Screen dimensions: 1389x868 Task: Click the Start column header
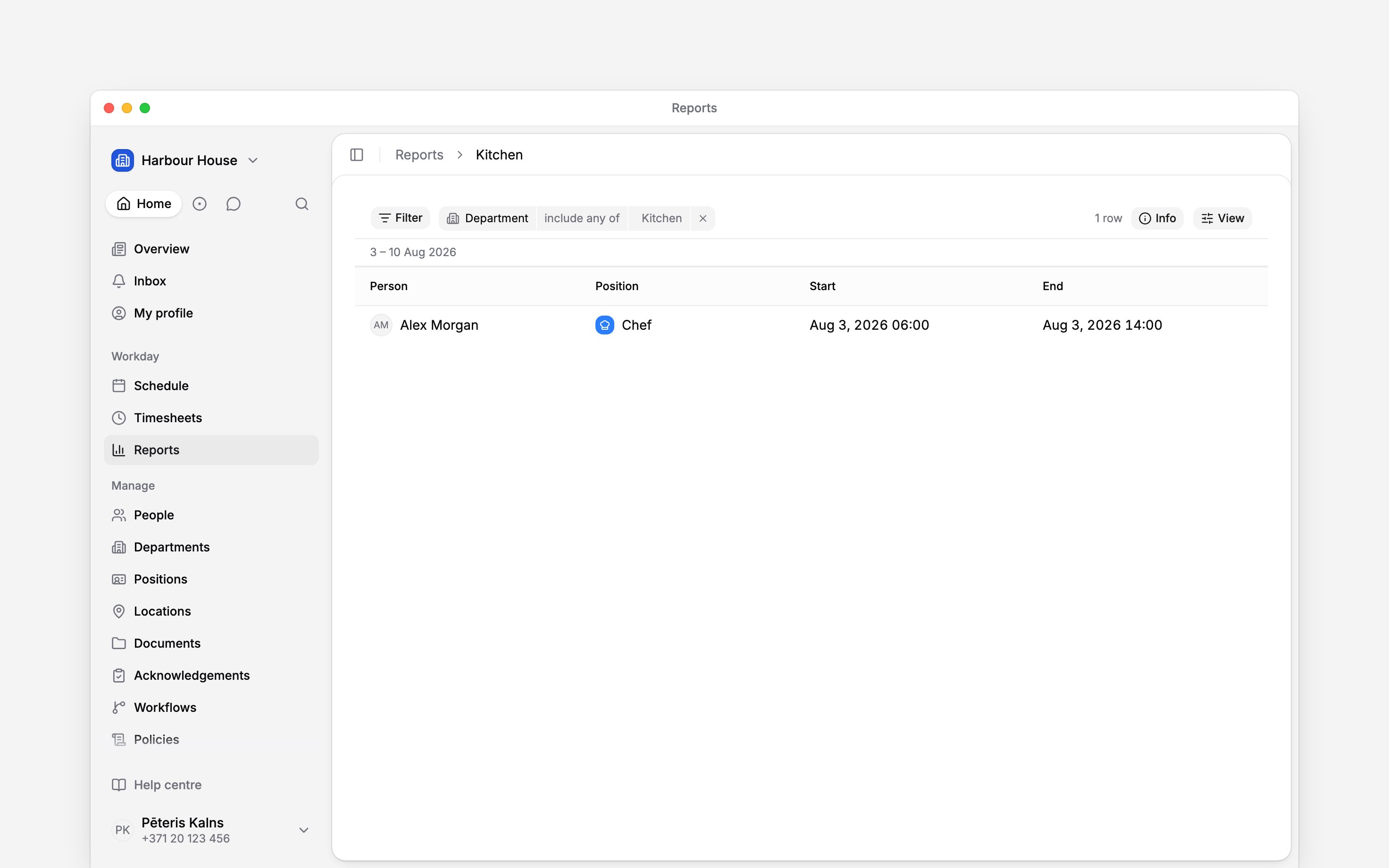(x=822, y=286)
